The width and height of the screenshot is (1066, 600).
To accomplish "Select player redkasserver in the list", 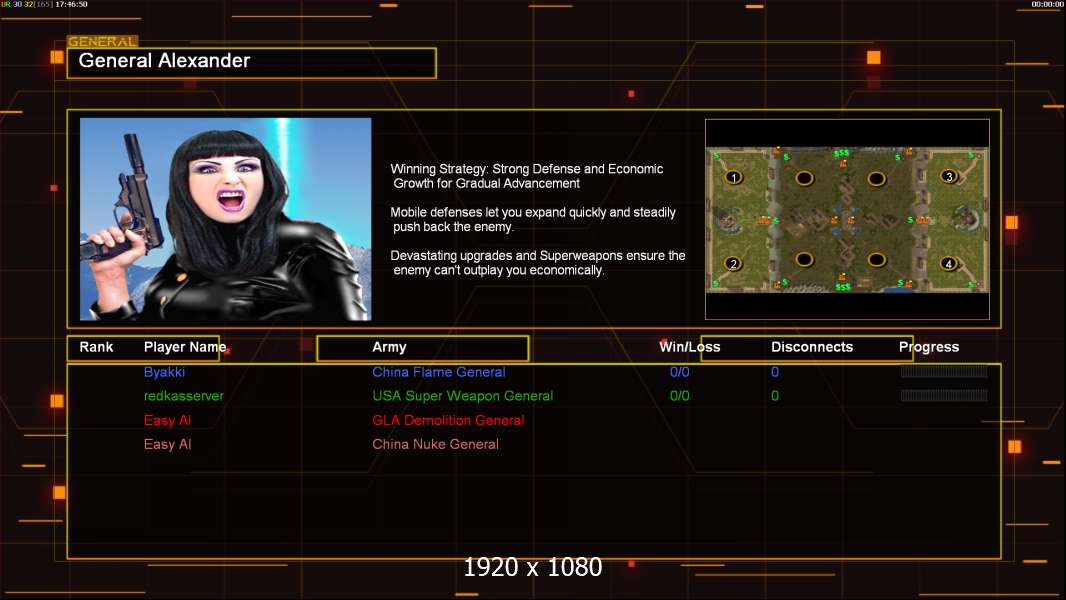I will (x=184, y=396).
